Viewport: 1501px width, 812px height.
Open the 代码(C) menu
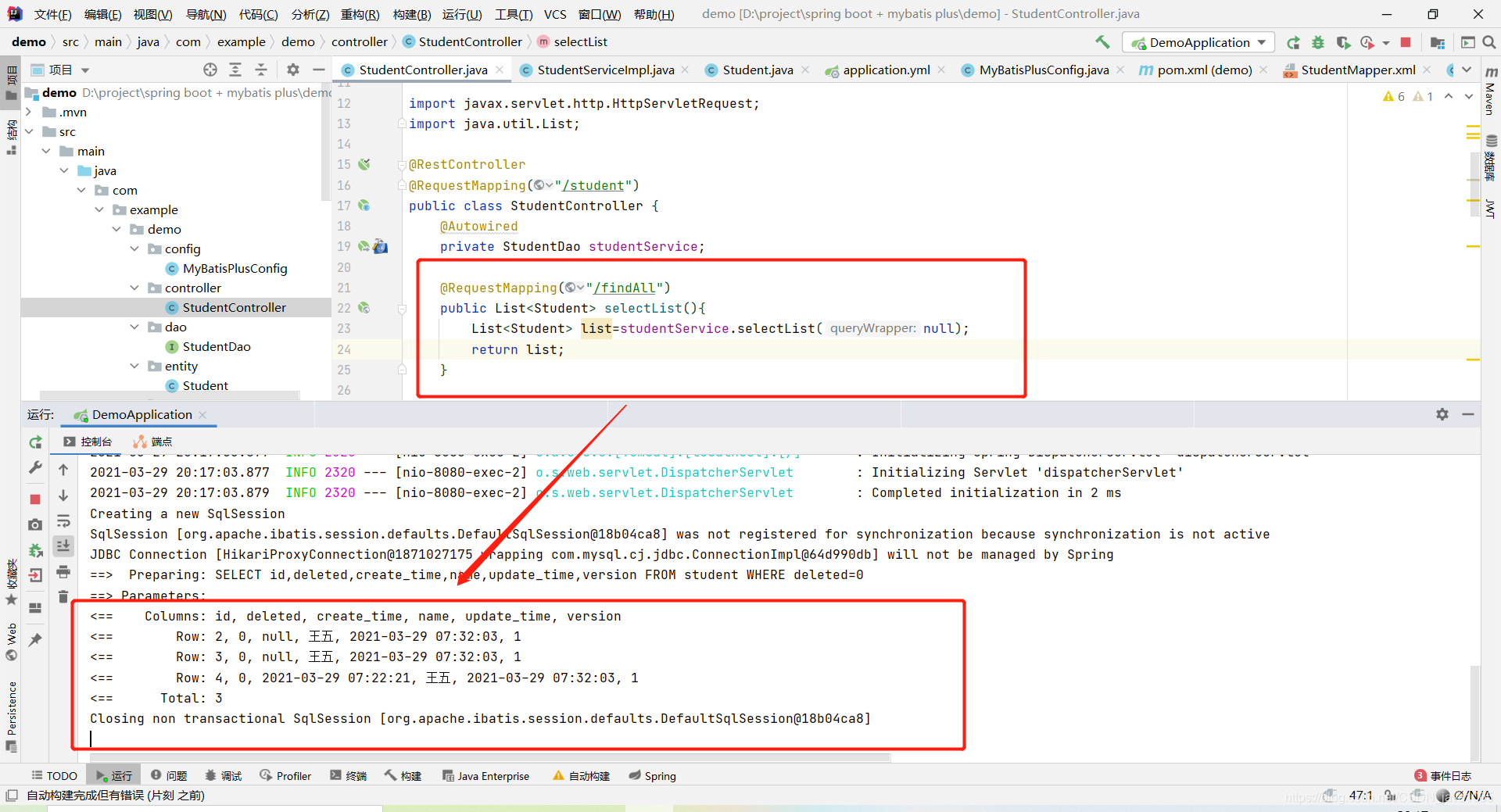pyautogui.click(x=259, y=14)
